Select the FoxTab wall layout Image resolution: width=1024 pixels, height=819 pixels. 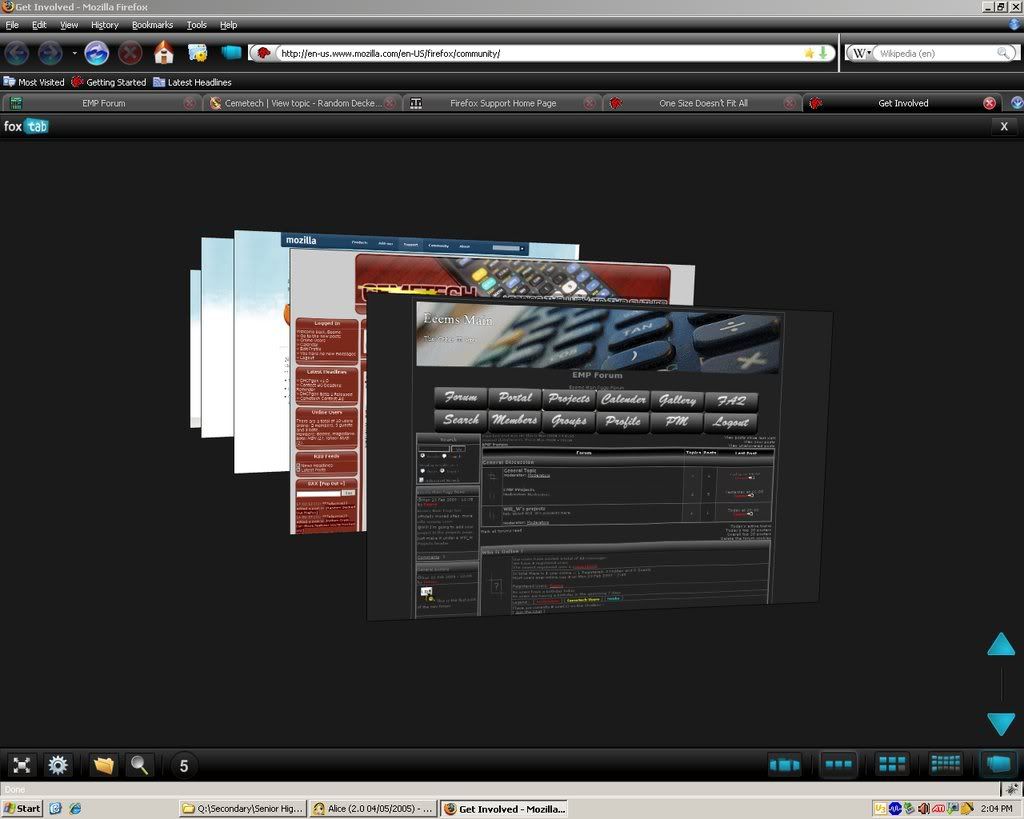tap(945, 765)
